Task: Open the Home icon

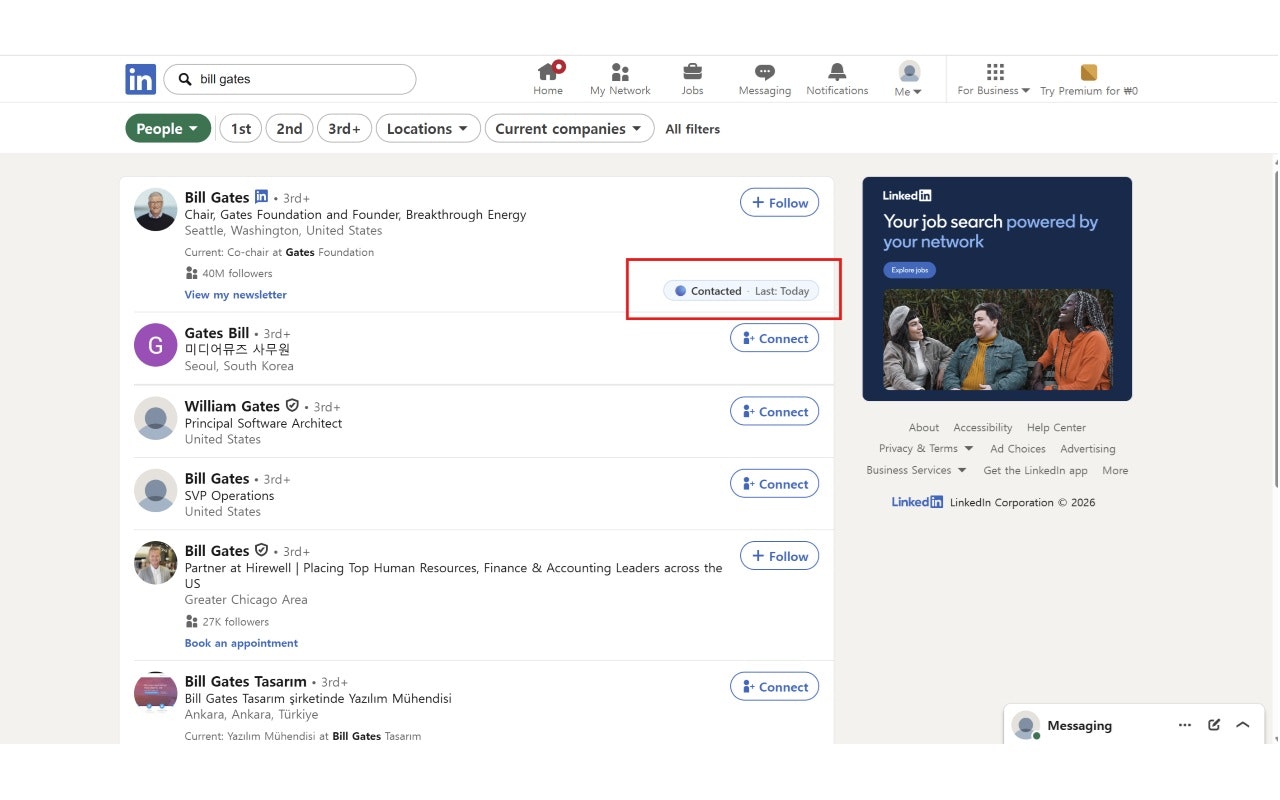Action: (548, 75)
